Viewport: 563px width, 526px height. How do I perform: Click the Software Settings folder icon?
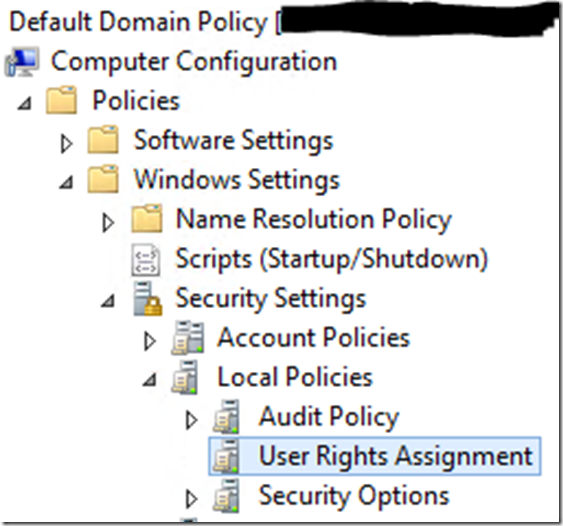point(103,140)
